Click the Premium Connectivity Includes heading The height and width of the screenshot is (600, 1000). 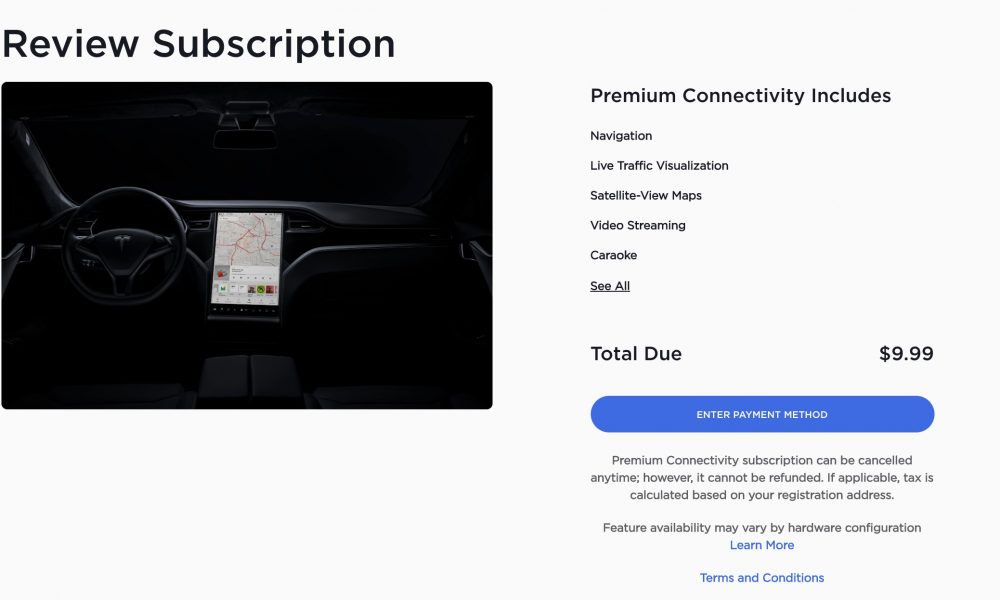[x=740, y=96]
